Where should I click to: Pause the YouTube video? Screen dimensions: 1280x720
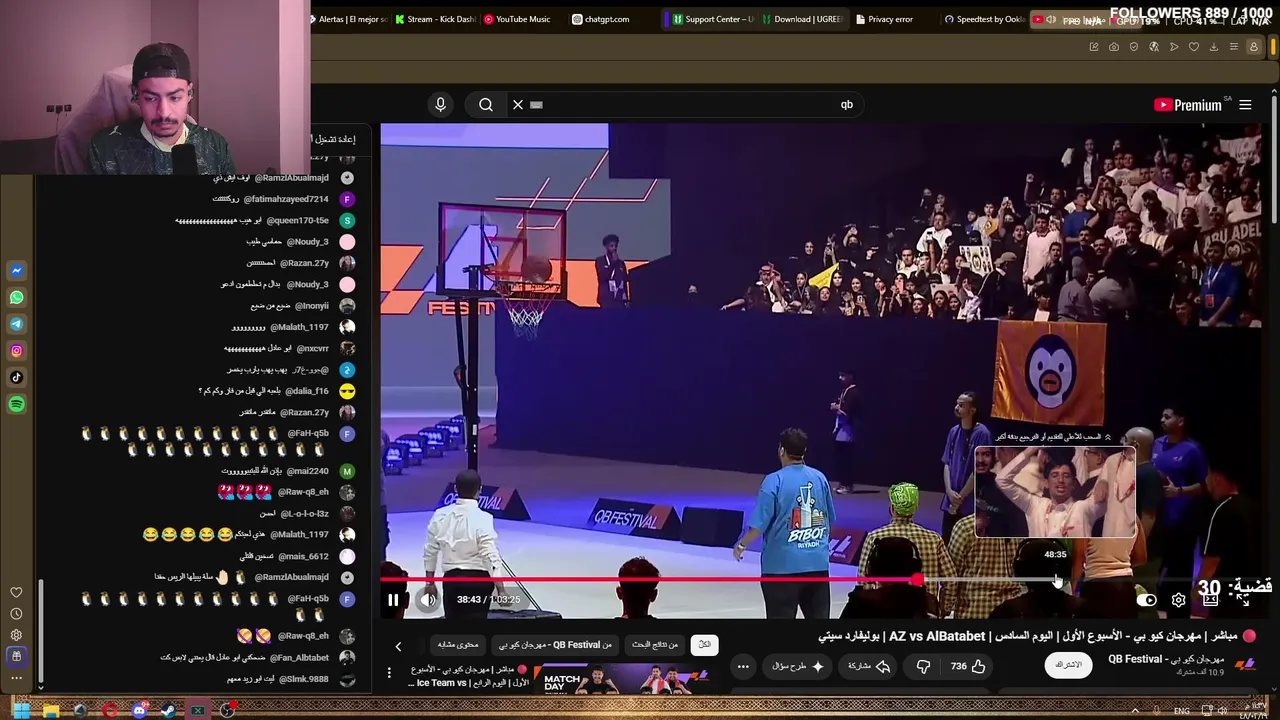pos(393,600)
